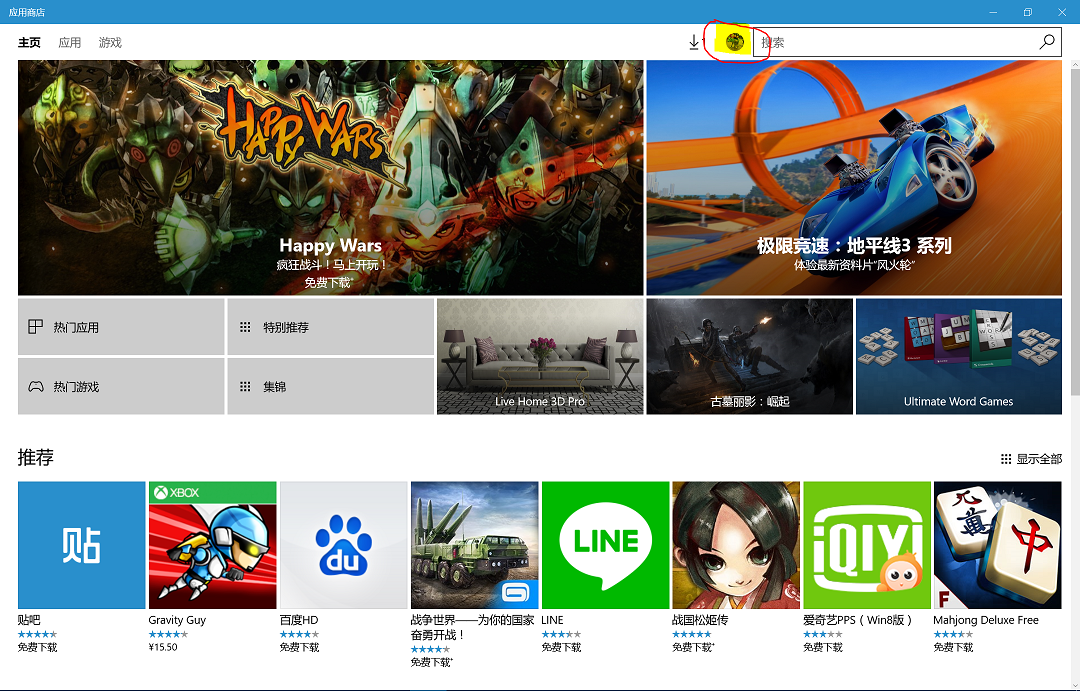This screenshot has width=1080, height=691.
Task: Open the LINE app icon
Action: (x=605, y=545)
